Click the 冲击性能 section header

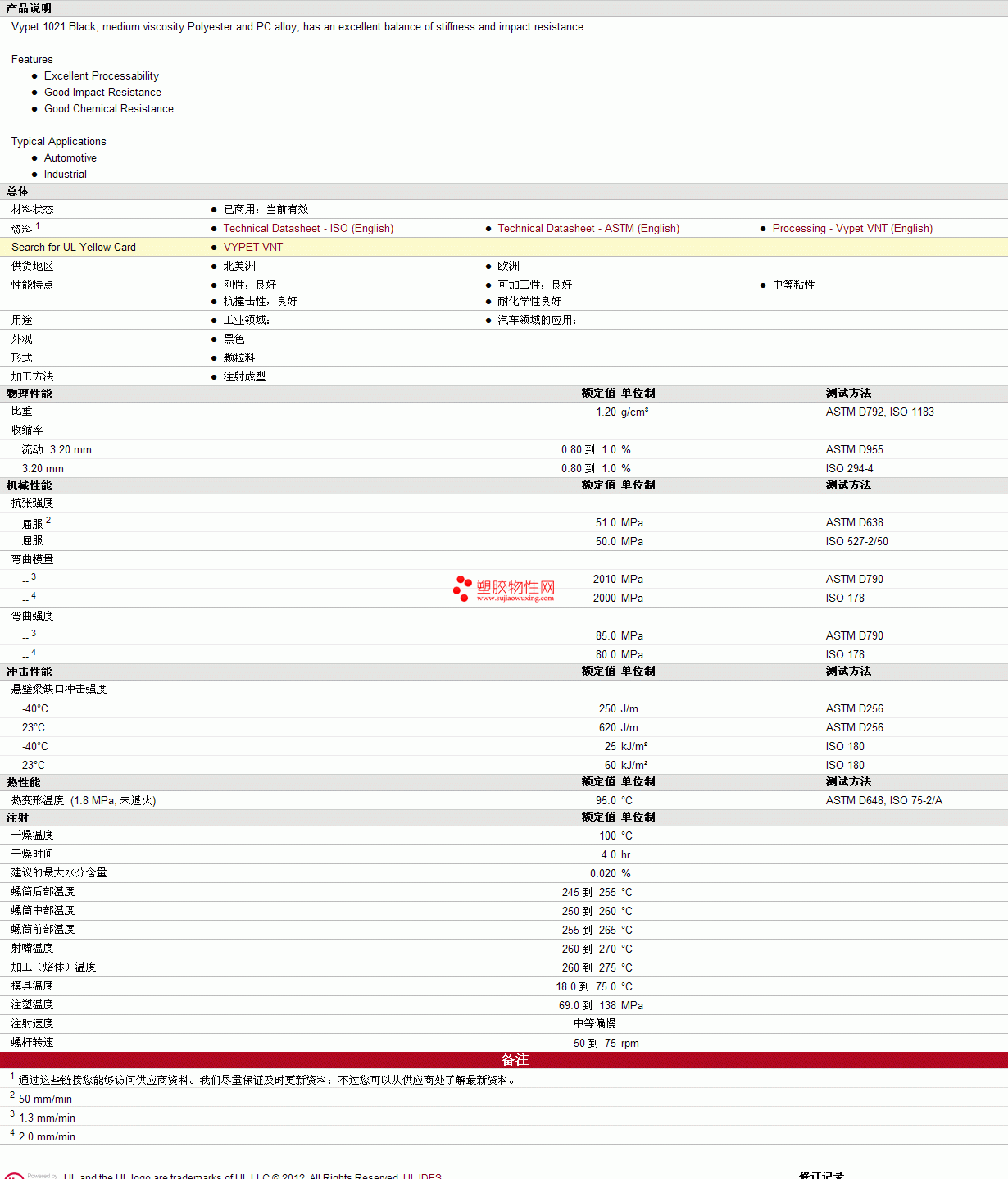[x=30, y=671]
